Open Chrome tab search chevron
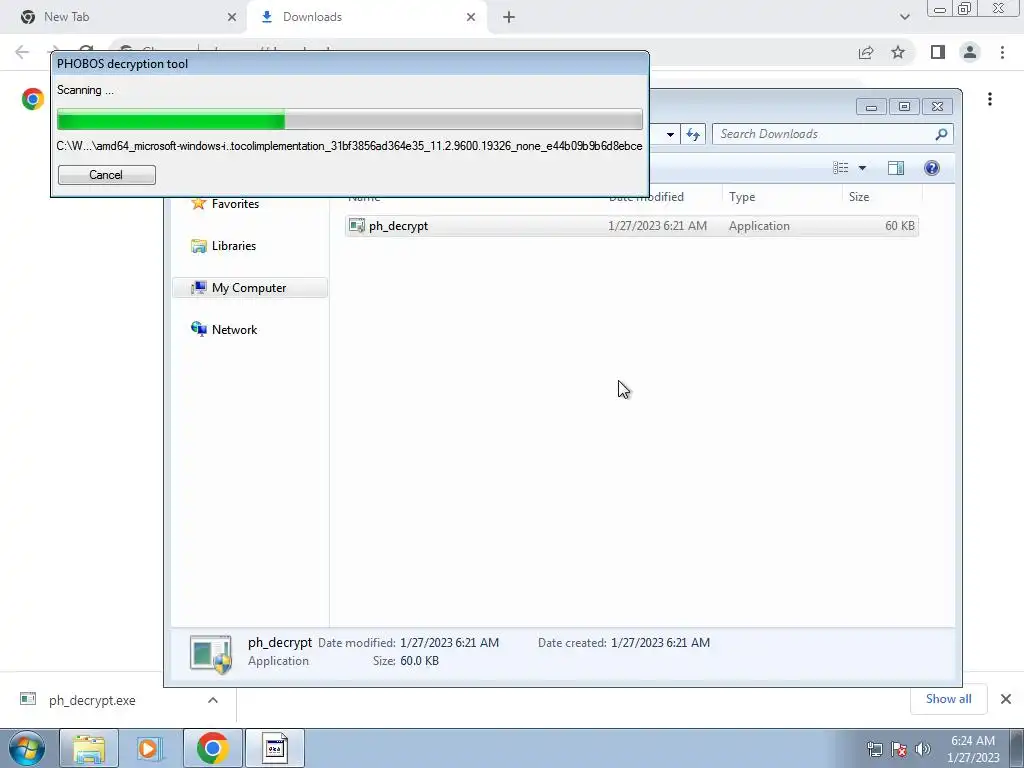Screen dimensions: 1024x768 coord(904,17)
